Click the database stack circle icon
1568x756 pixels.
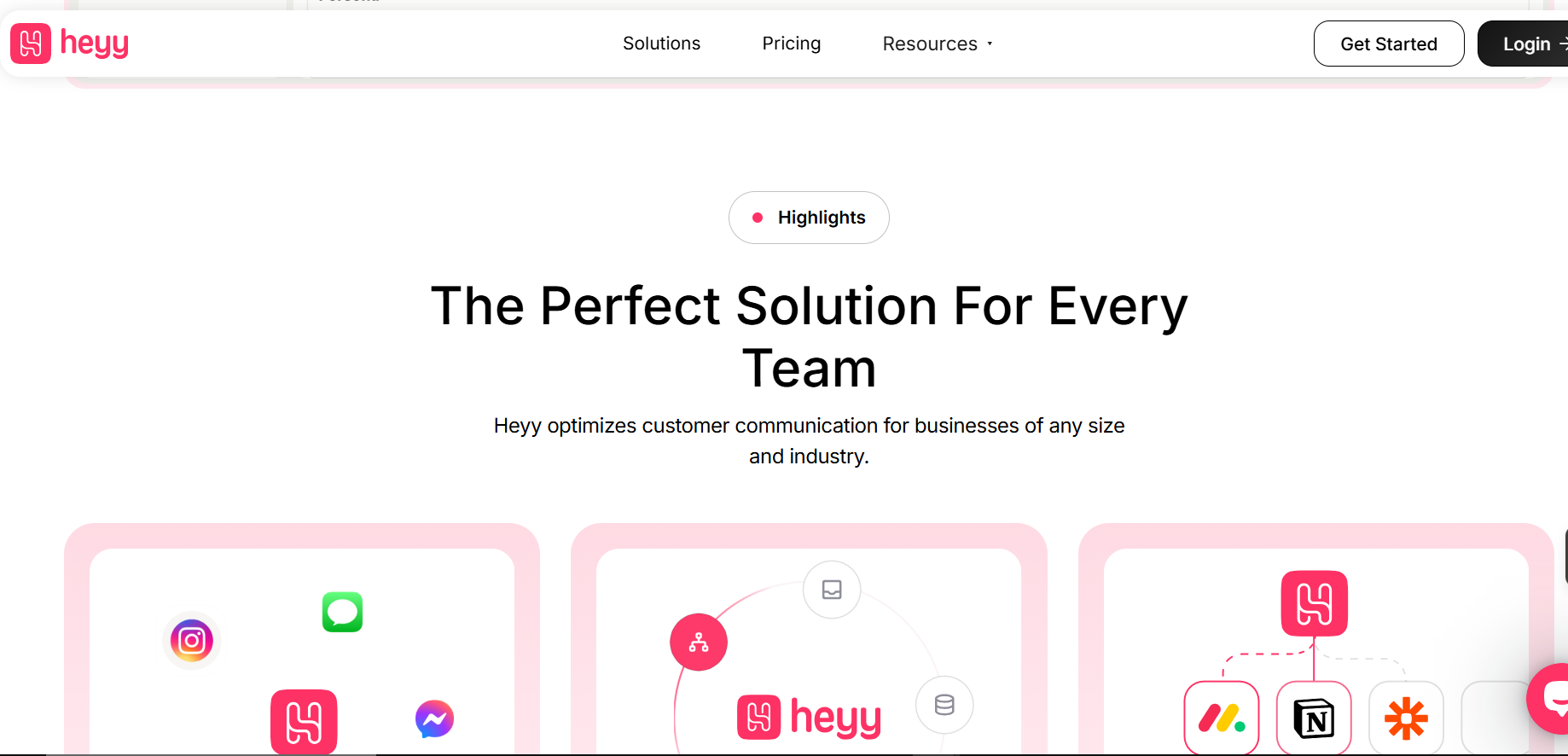(x=944, y=705)
